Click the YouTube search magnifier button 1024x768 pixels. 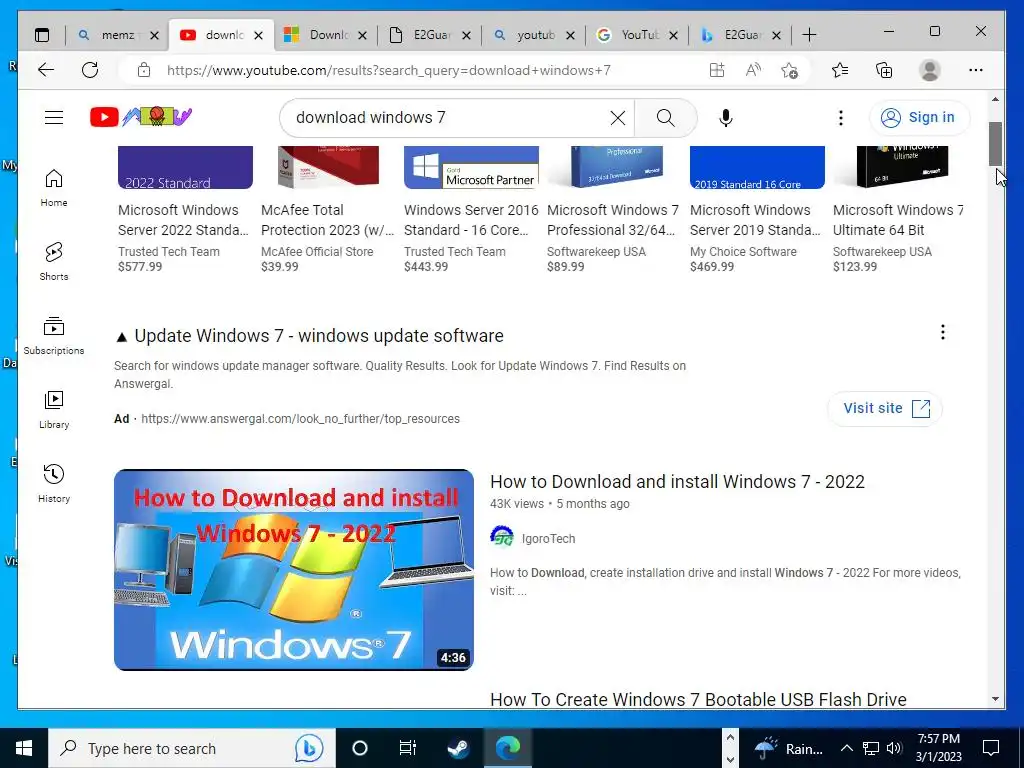coord(665,118)
